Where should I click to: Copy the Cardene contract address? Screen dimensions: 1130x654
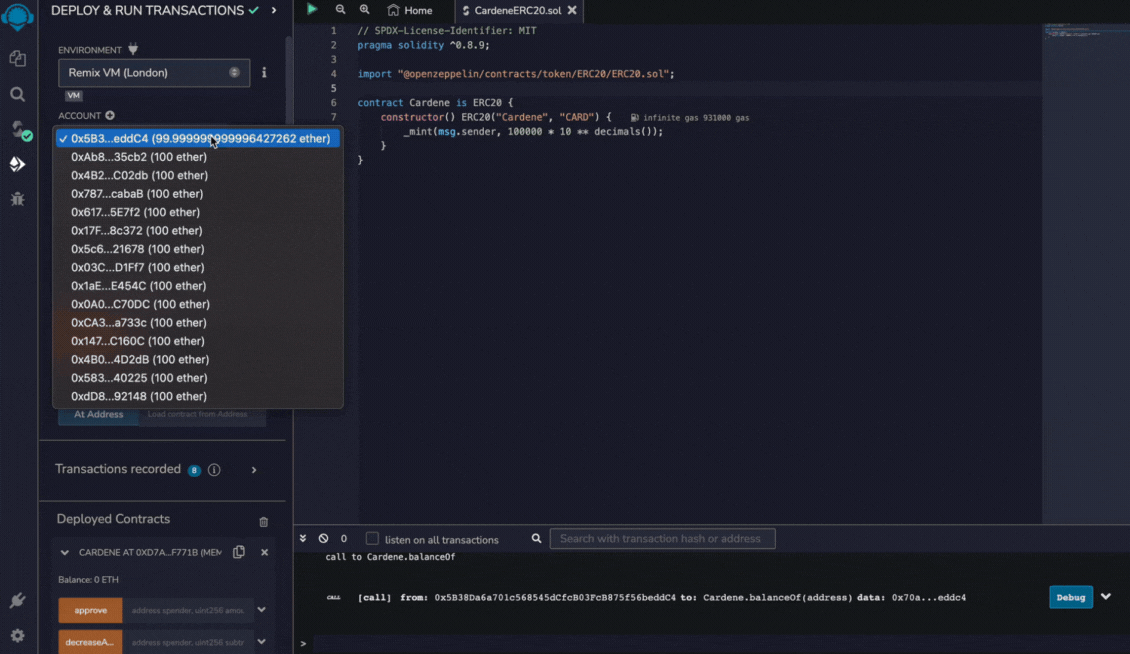pyautogui.click(x=239, y=552)
